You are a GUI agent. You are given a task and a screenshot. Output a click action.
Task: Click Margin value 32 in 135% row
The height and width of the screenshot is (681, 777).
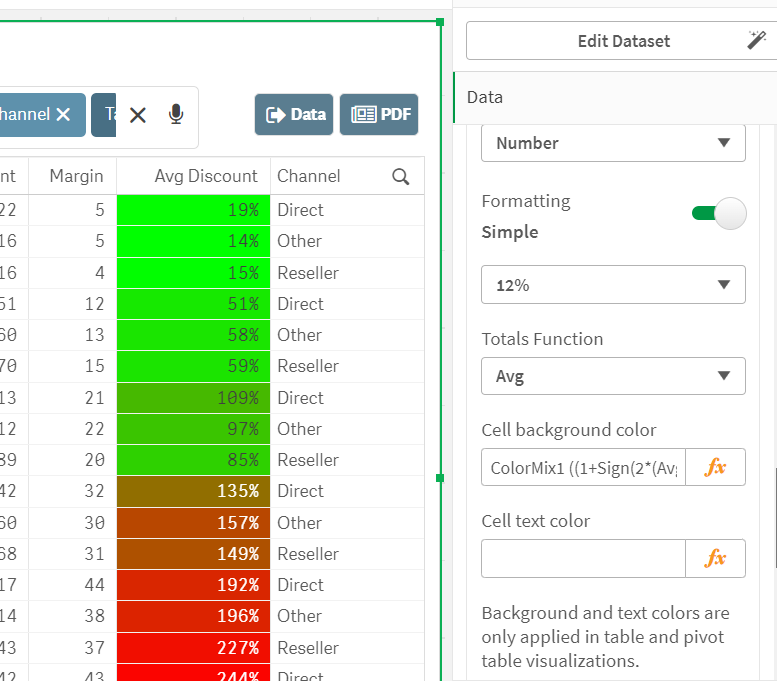tap(95, 491)
